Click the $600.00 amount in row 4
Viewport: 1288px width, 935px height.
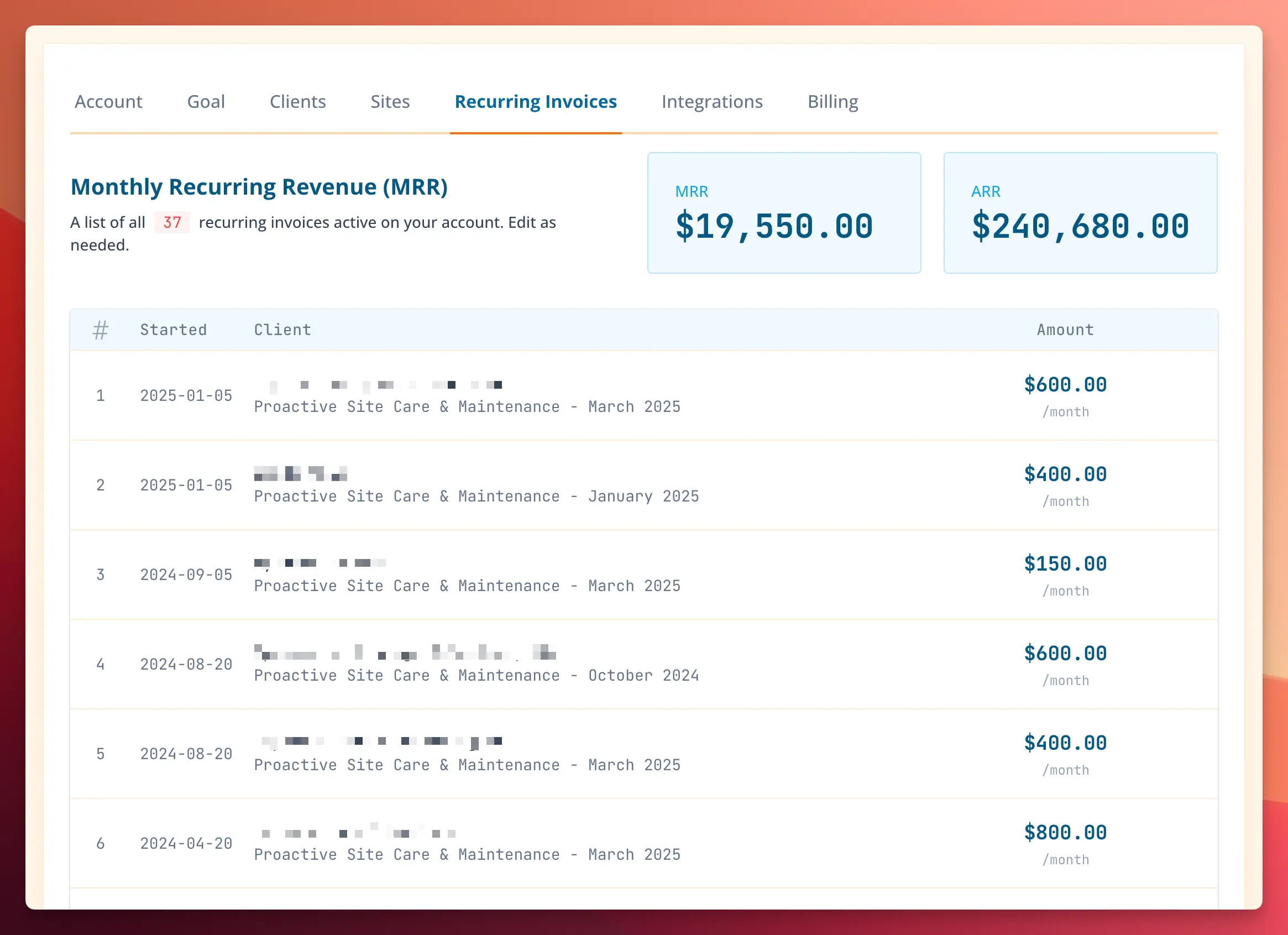click(x=1065, y=653)
